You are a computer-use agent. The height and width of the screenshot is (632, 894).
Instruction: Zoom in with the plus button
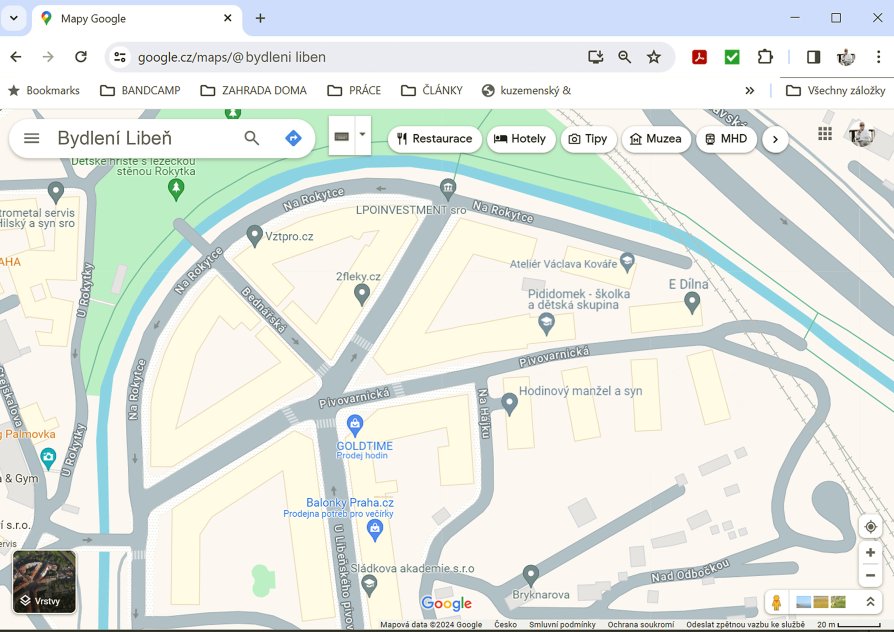tap(870, 552)
